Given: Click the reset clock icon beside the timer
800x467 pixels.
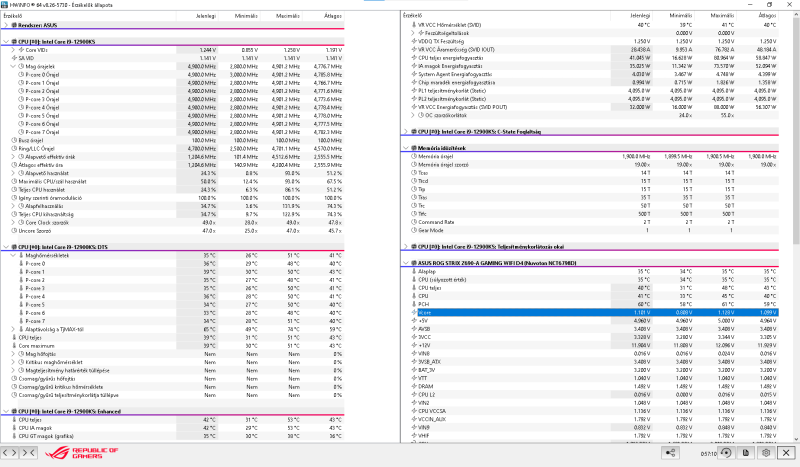Looking at the screenshot, I should tap(726, 453).
